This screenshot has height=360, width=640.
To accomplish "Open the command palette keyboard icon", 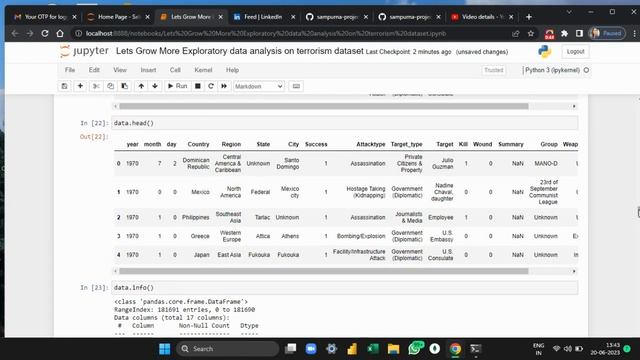I will click(296, 86).
